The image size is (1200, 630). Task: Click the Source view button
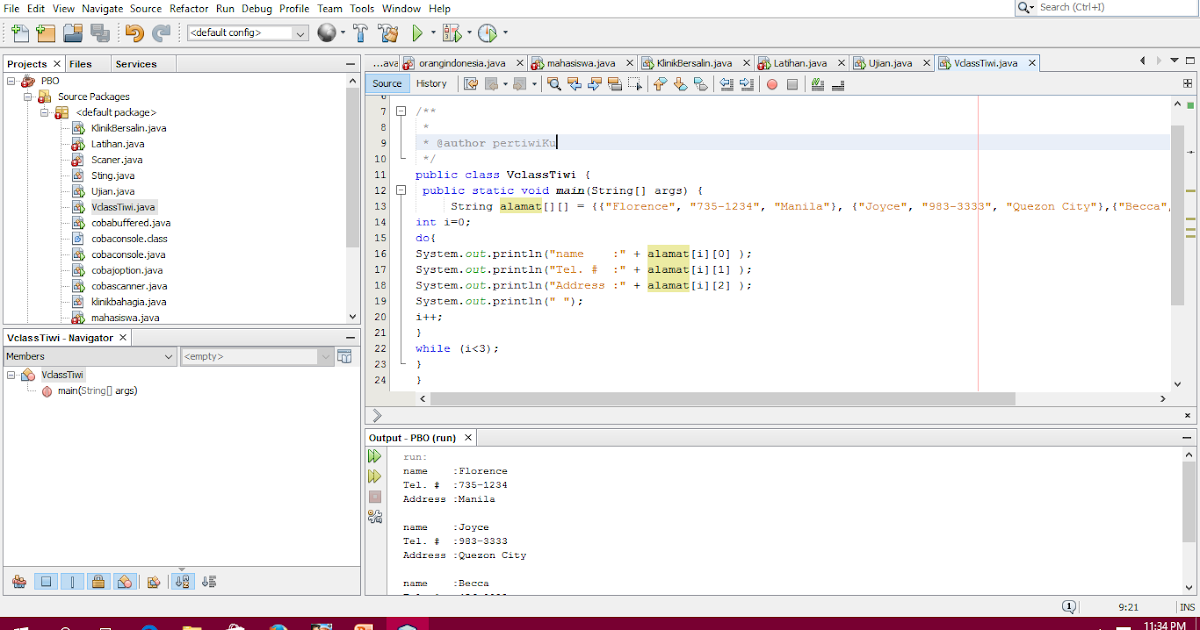pos(387,84)
